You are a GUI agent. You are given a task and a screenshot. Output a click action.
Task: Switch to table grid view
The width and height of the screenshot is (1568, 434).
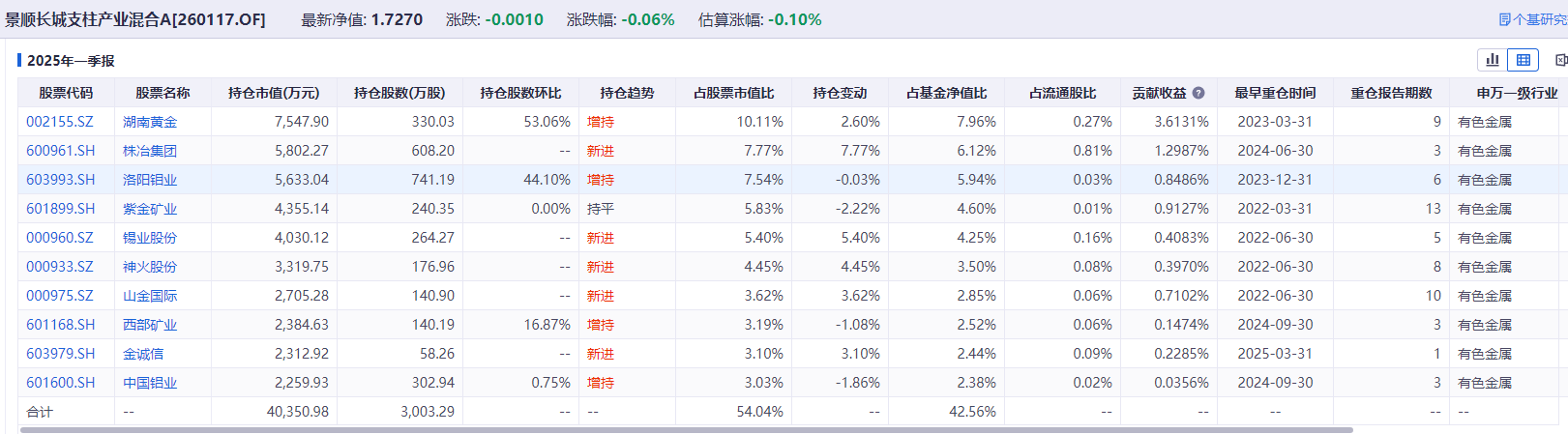click(x=1523, y=60)
